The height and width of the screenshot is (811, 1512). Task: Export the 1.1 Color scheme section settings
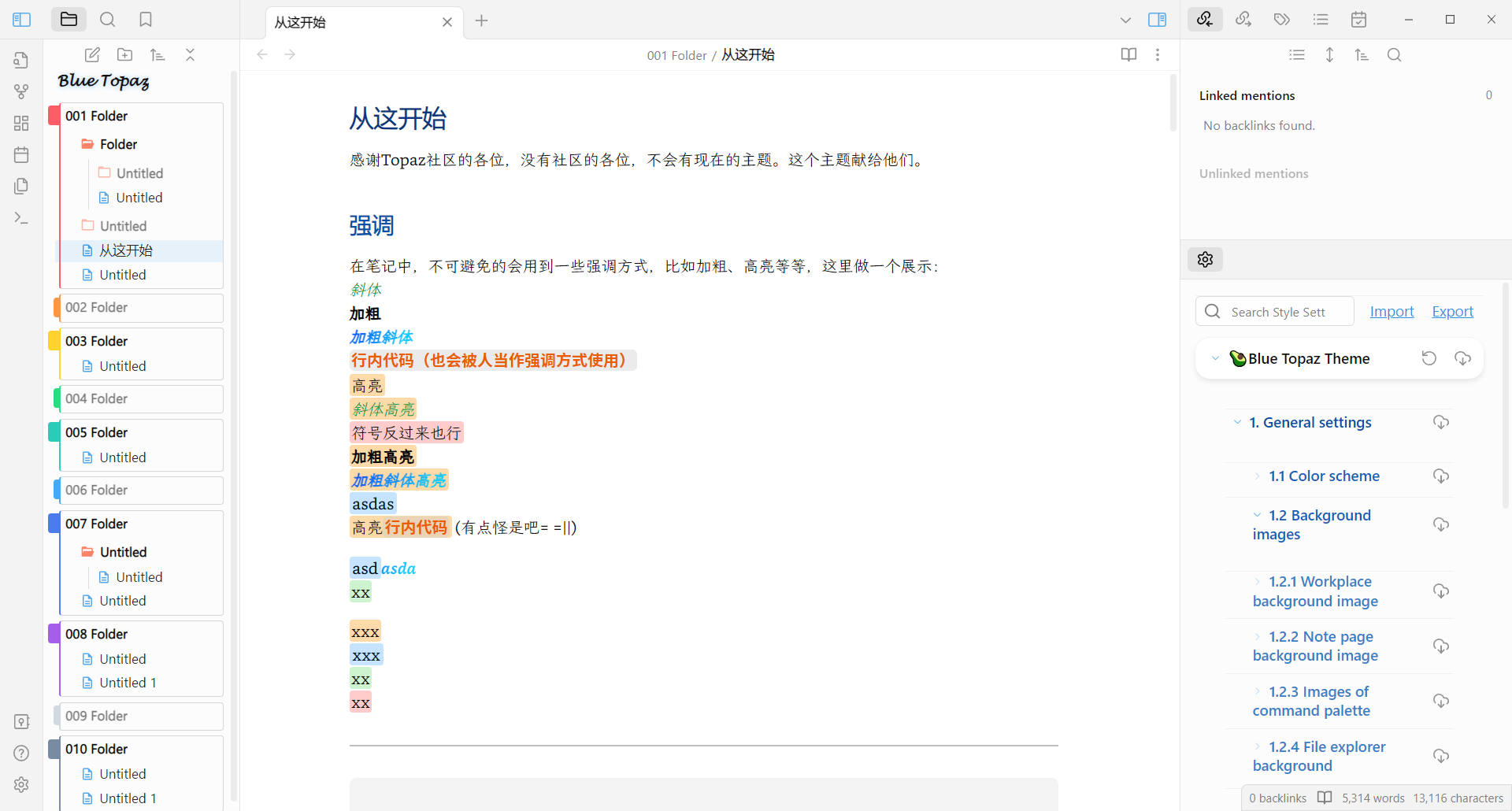1441,476
